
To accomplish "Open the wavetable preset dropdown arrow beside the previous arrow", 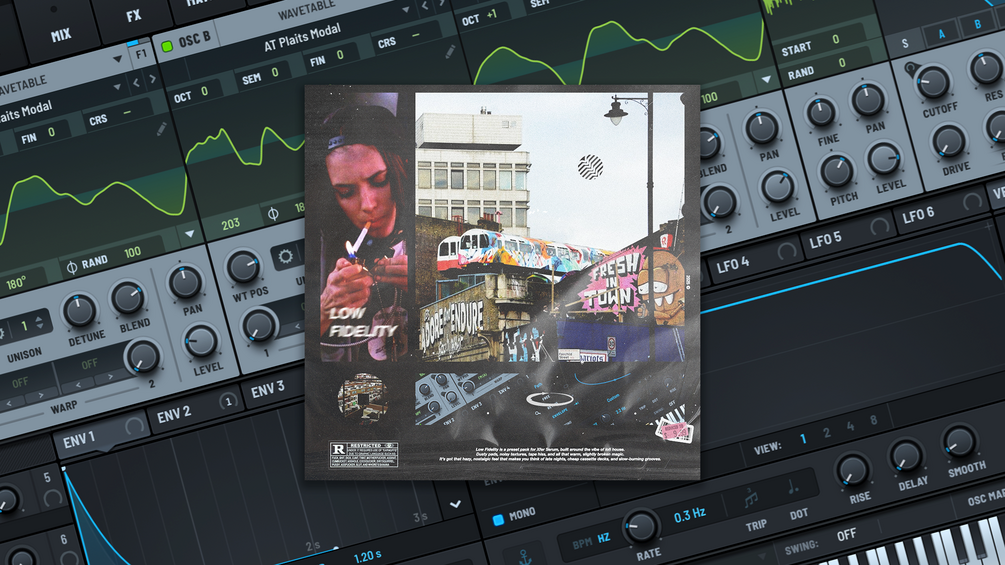I will tap(117, 87).
